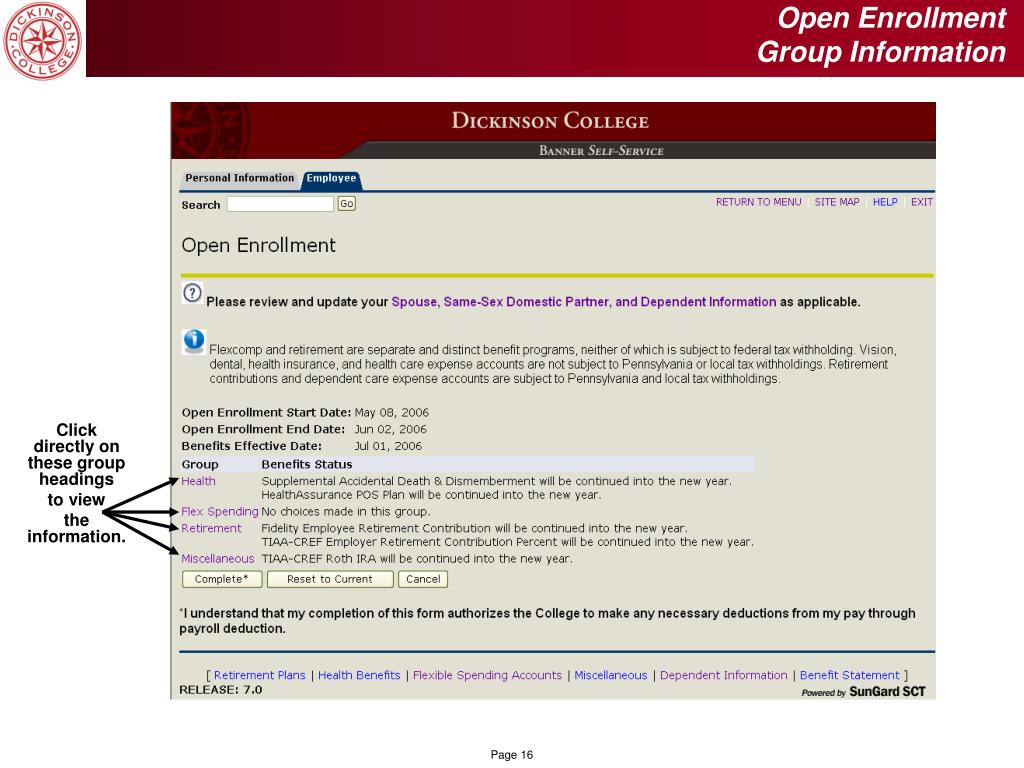
Task: Open Spouse, Same-Sex Domestic Partner, and Dependent Information link
Action: click(x=584, y=302)
